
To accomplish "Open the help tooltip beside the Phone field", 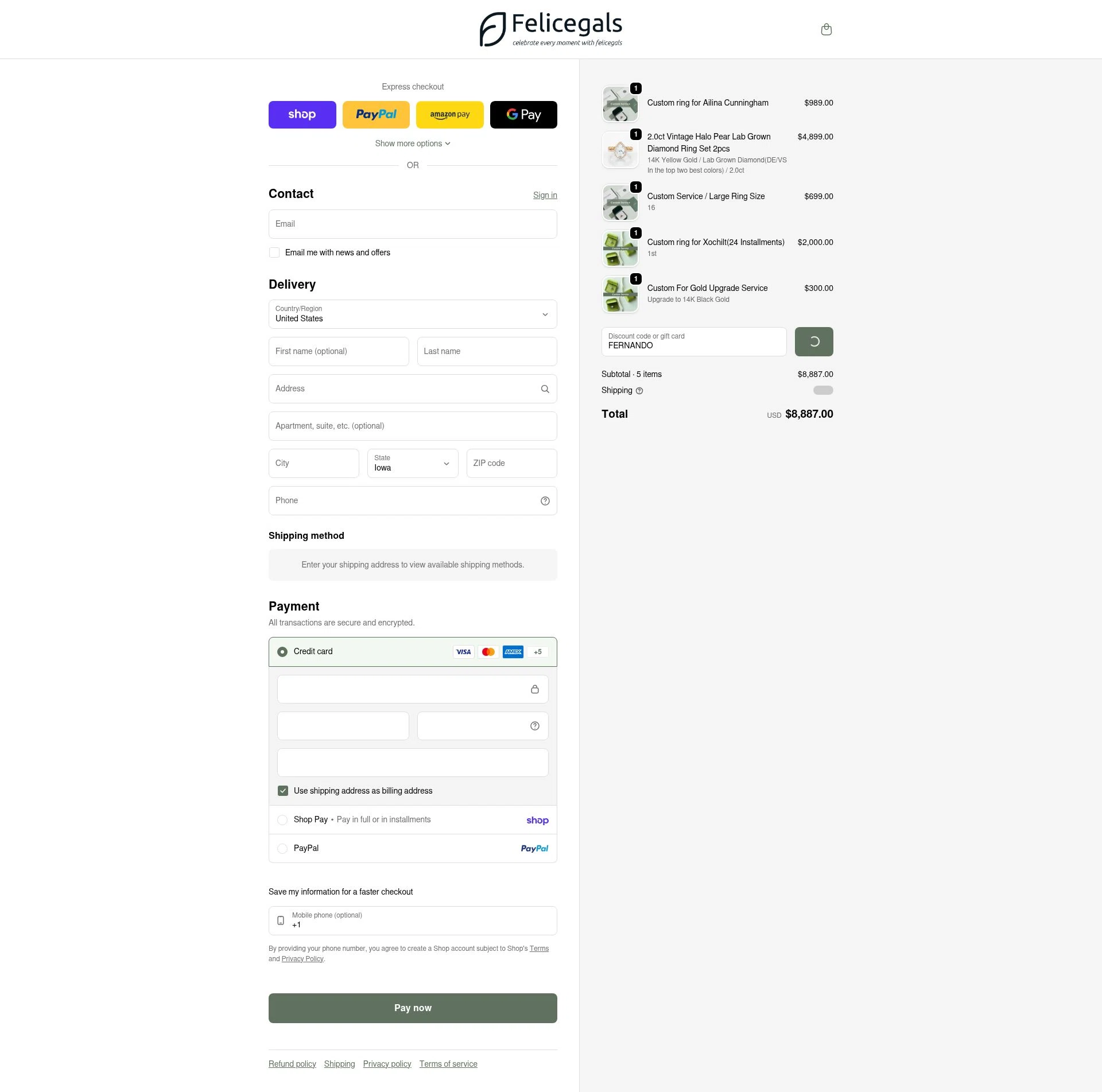I will point(544,500).
